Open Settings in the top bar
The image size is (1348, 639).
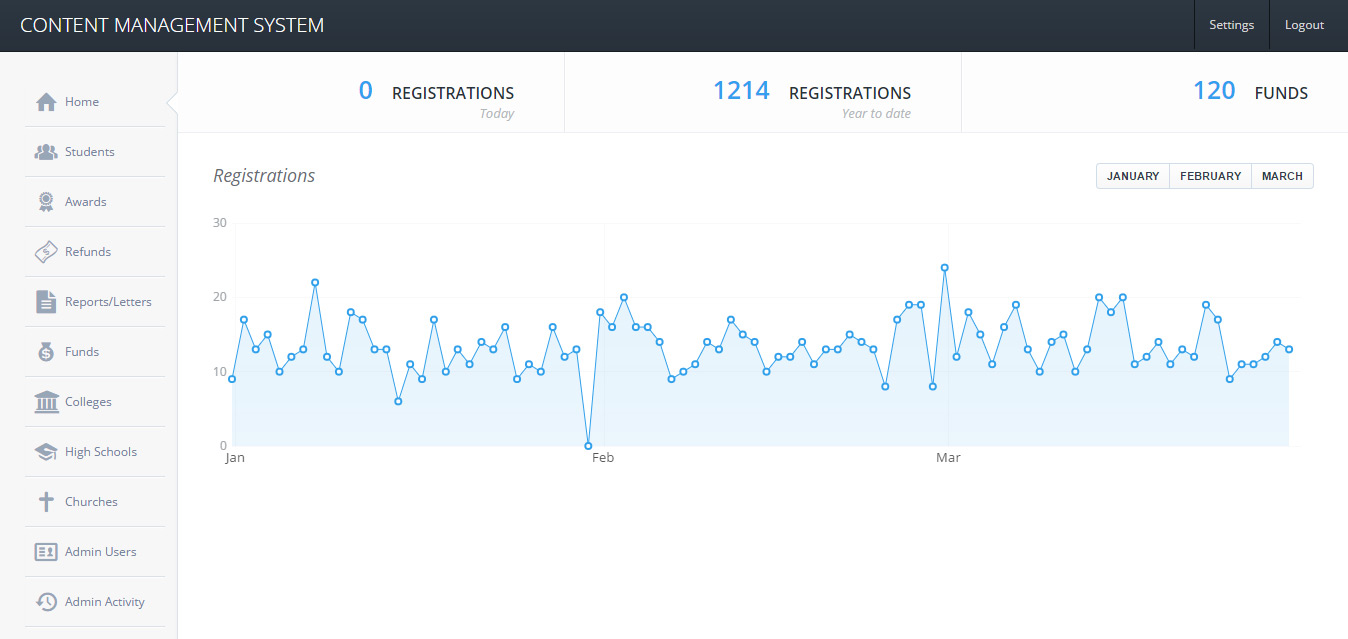1231,25
